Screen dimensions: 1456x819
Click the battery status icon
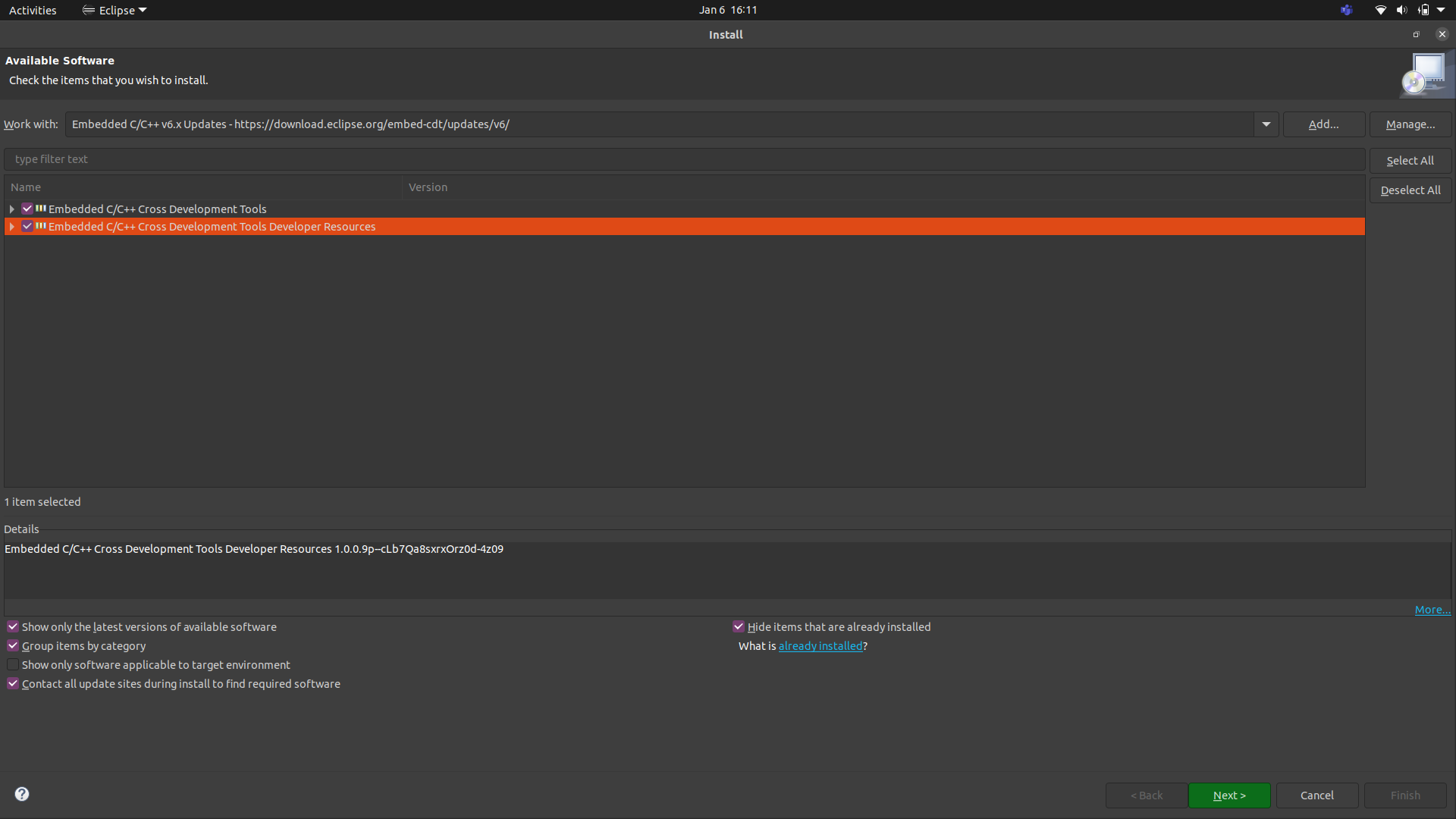[1423, 10]
